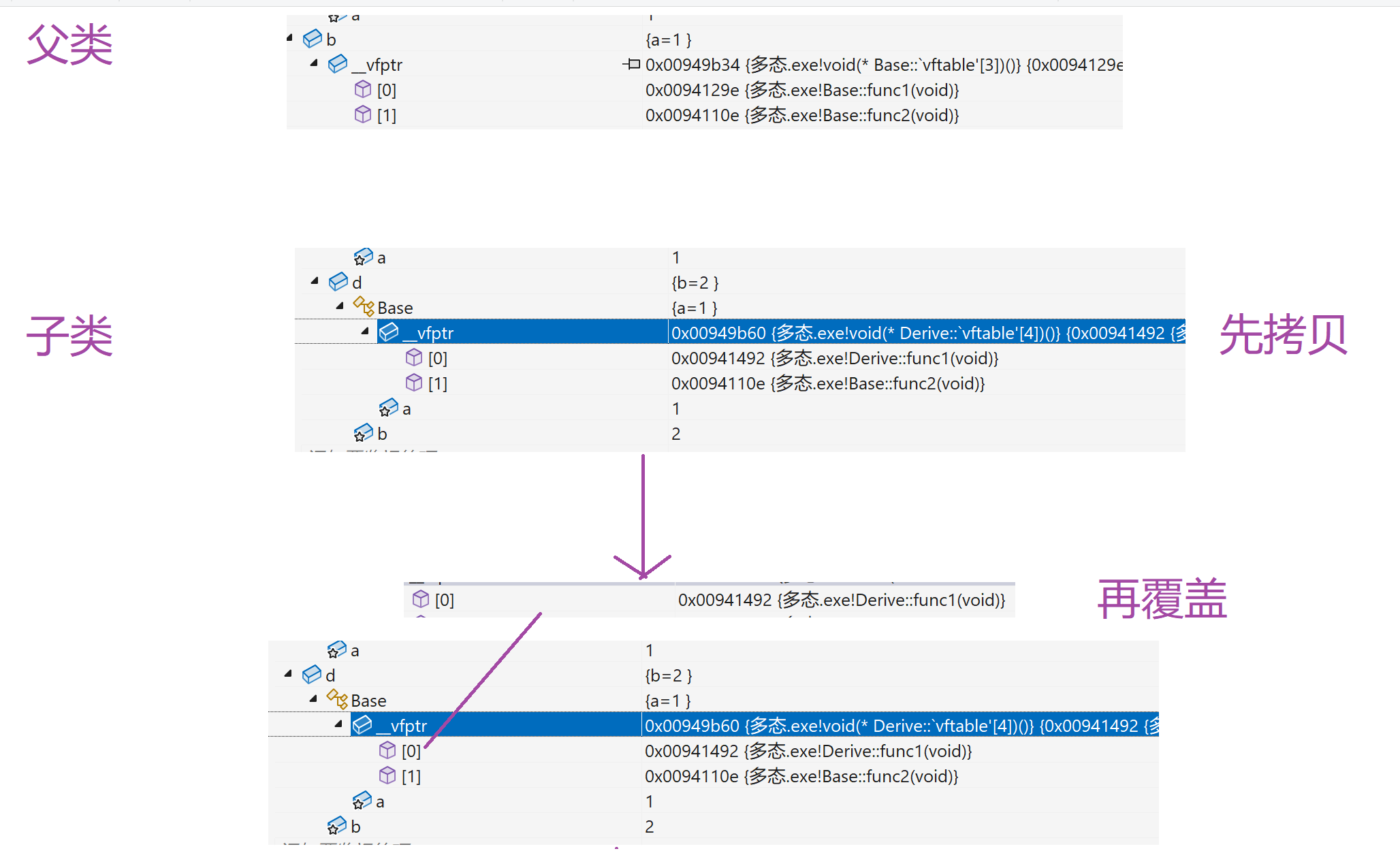Image resolution: width=1400 pixels, height=866 pixels.
Task: Click the purple cube icon of Base::func1 [0] entry
Action: point(363,90)
